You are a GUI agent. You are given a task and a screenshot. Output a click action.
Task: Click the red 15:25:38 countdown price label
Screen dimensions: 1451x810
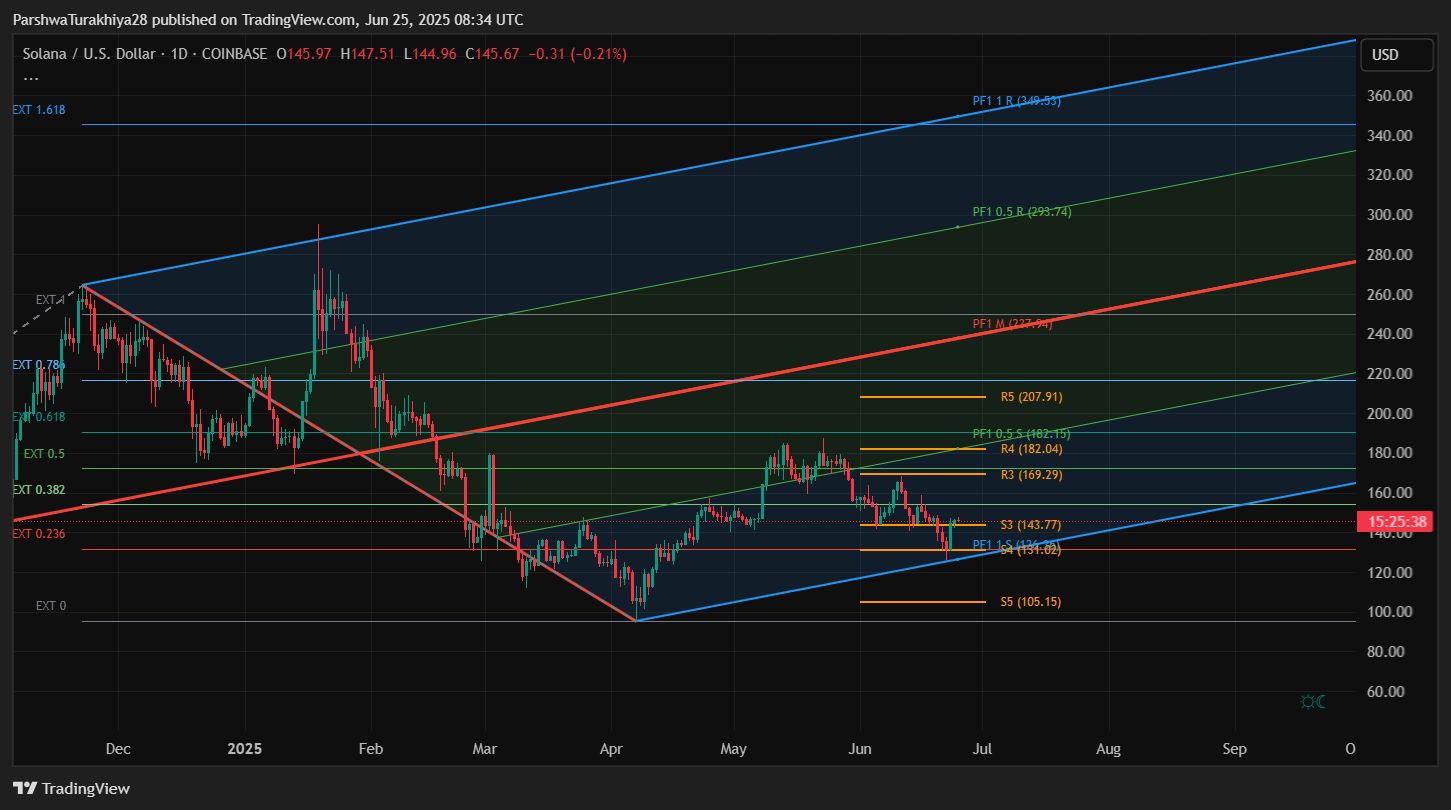pyautogui.click(x=1396, y=522)
